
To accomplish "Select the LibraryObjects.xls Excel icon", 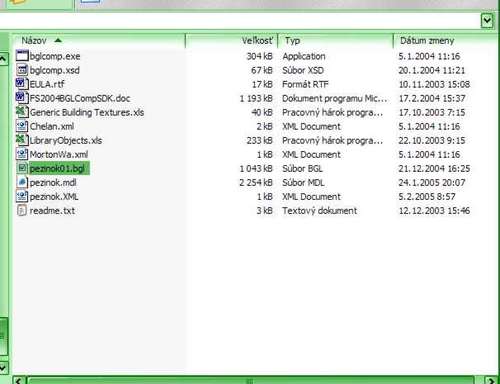I will [x=22, y=140].
